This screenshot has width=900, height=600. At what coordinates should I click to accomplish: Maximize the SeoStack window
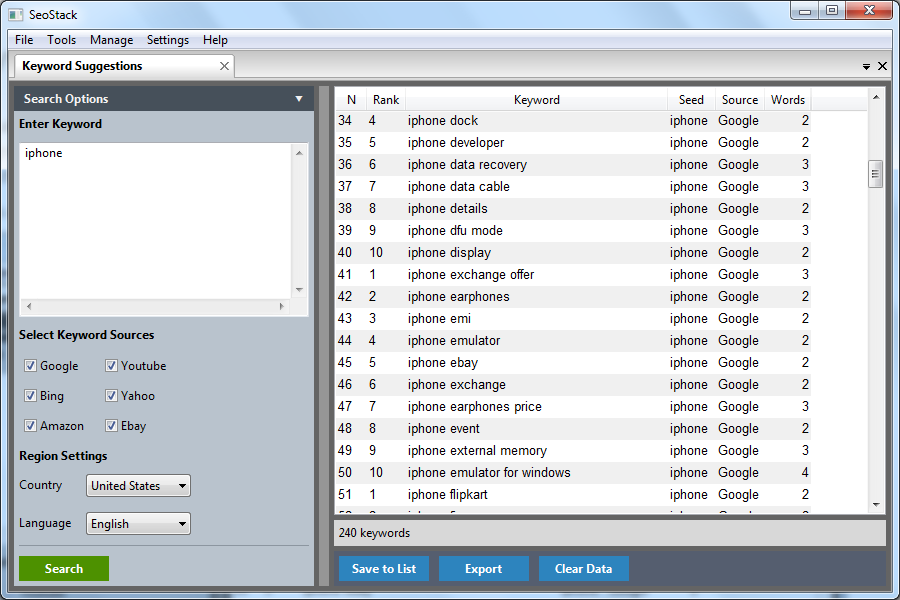point(832,11)
